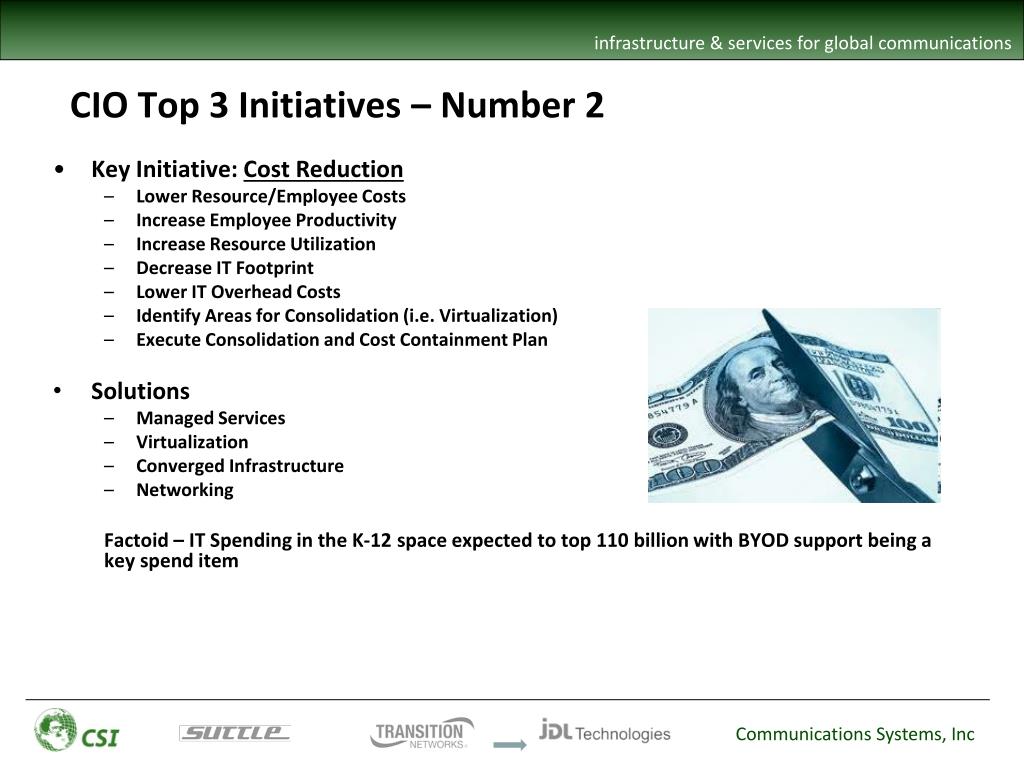Select 'Networking' bullet
This screenshot has width=1024, height=768.
[185, 490]
